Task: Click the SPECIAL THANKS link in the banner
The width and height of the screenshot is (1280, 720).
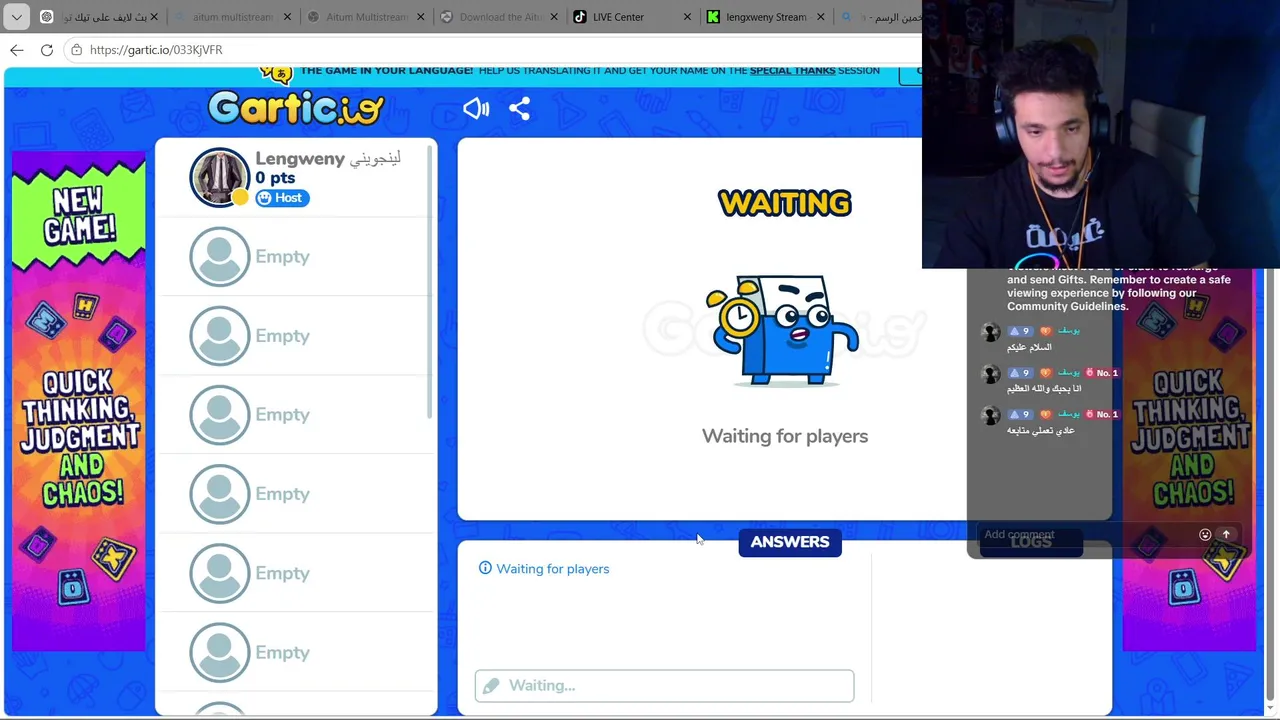Action: (x=792, y=71)
